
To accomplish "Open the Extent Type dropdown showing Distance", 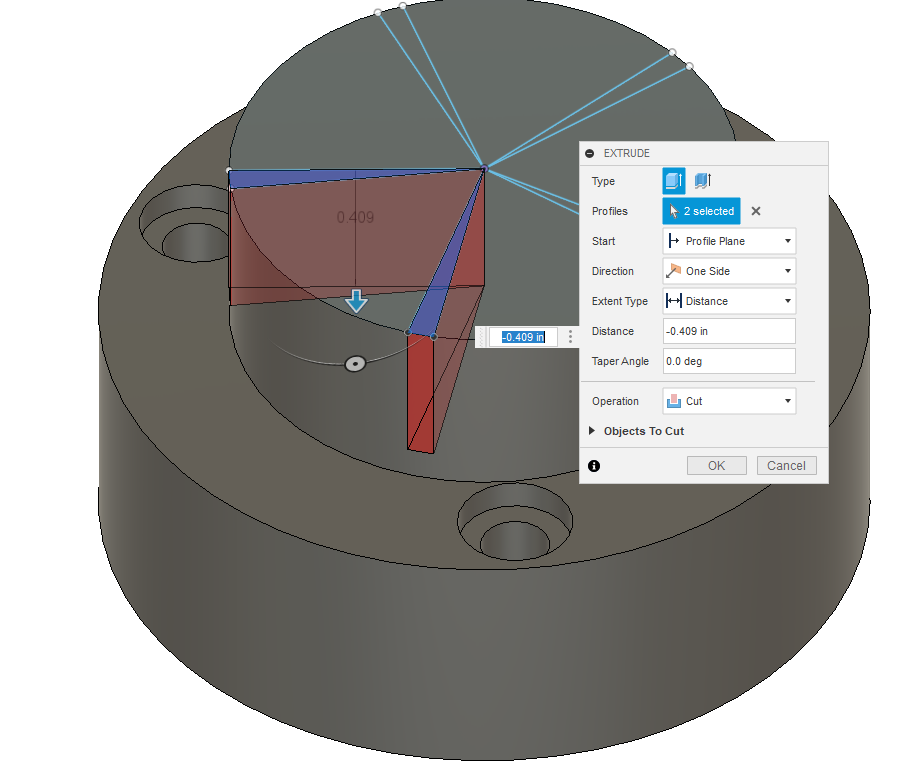I will pos(728,301).
